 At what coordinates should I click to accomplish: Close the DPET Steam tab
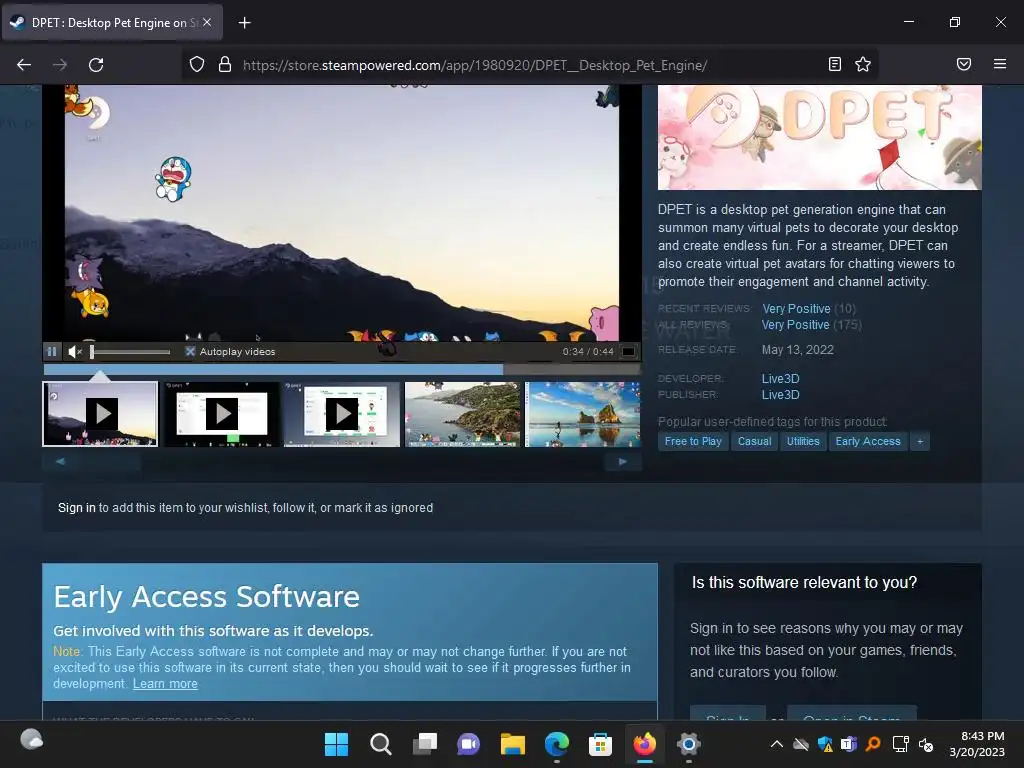(207, 22)
